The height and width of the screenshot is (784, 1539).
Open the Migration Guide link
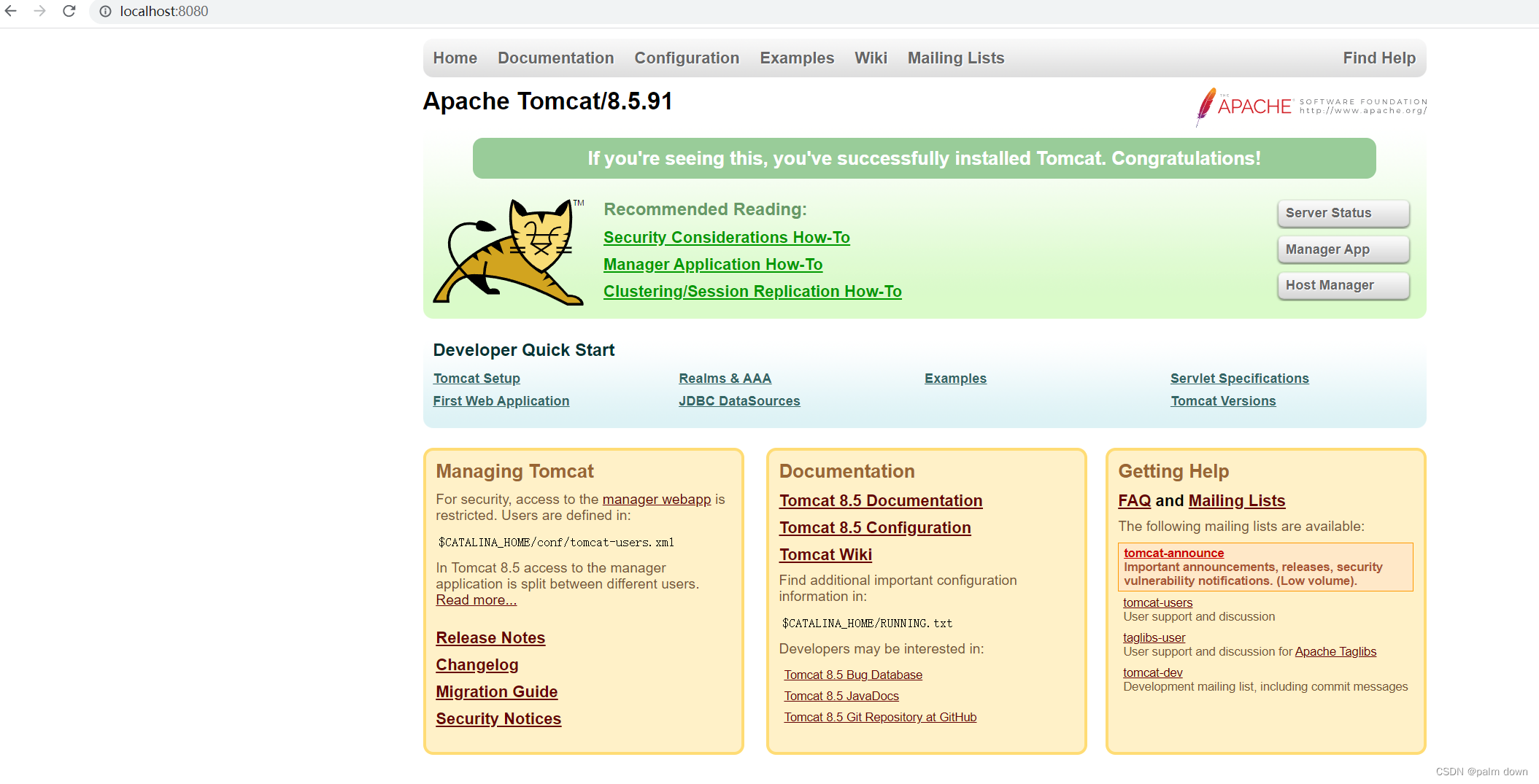pyautogui.click(x=497, y=692)
